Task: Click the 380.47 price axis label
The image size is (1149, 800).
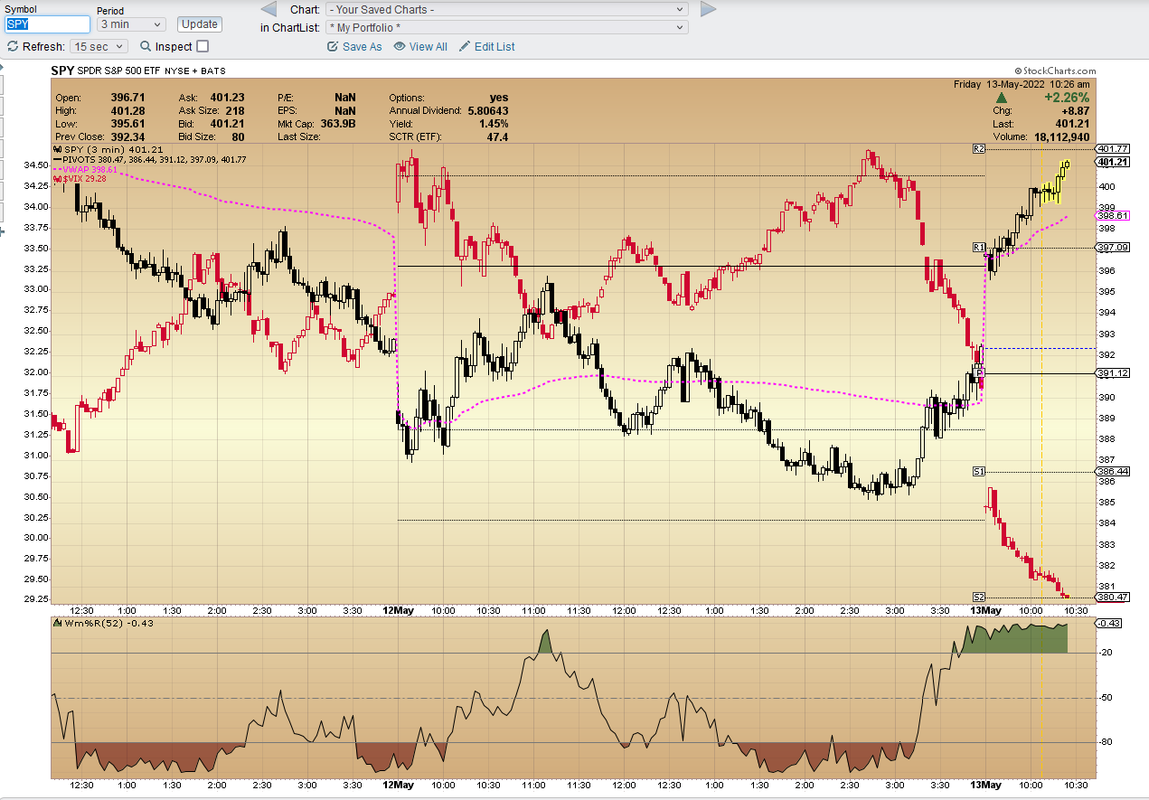Action: 1112,596
